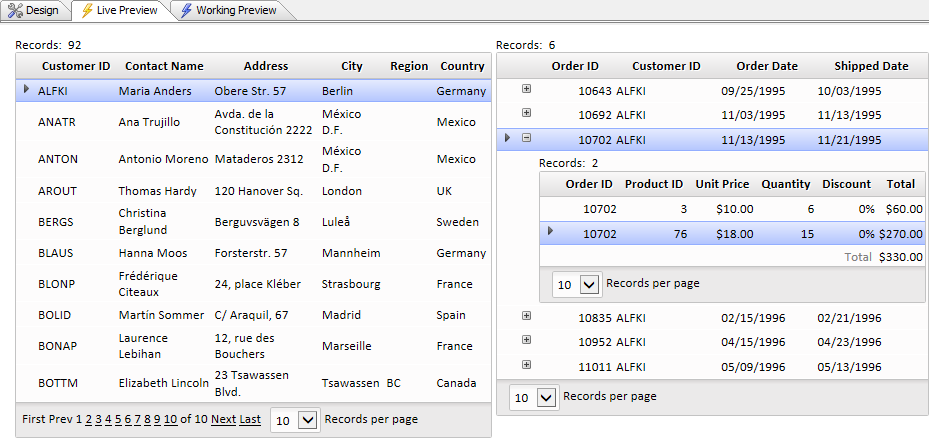Click the Tsawassen city cell

tap(351, 383)
